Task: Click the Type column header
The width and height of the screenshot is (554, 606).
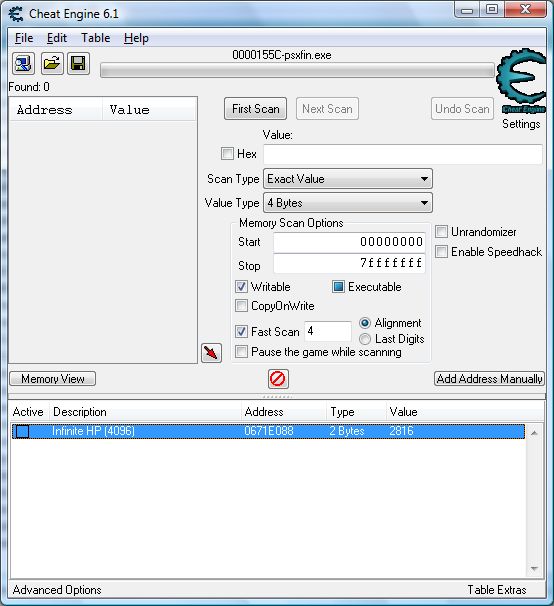Action: pyautogui.click(x=356, y=412)
